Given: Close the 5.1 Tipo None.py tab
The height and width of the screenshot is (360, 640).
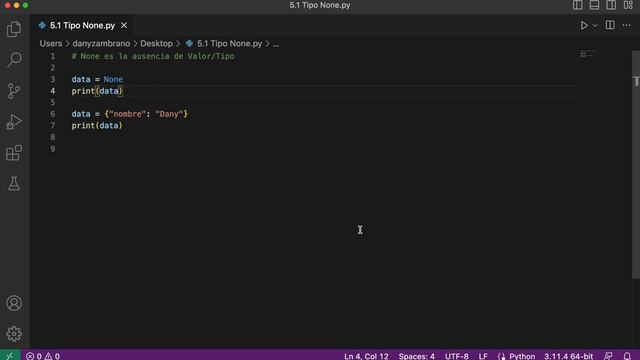Looking at the screenshot, I should 124,25.
